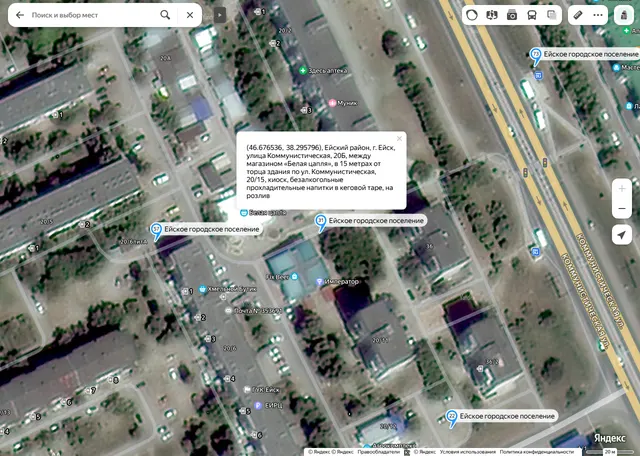This screenshot has width=640, height=456.
Task: Zoom in with the plus button
Action: click(x=622, y=189)
